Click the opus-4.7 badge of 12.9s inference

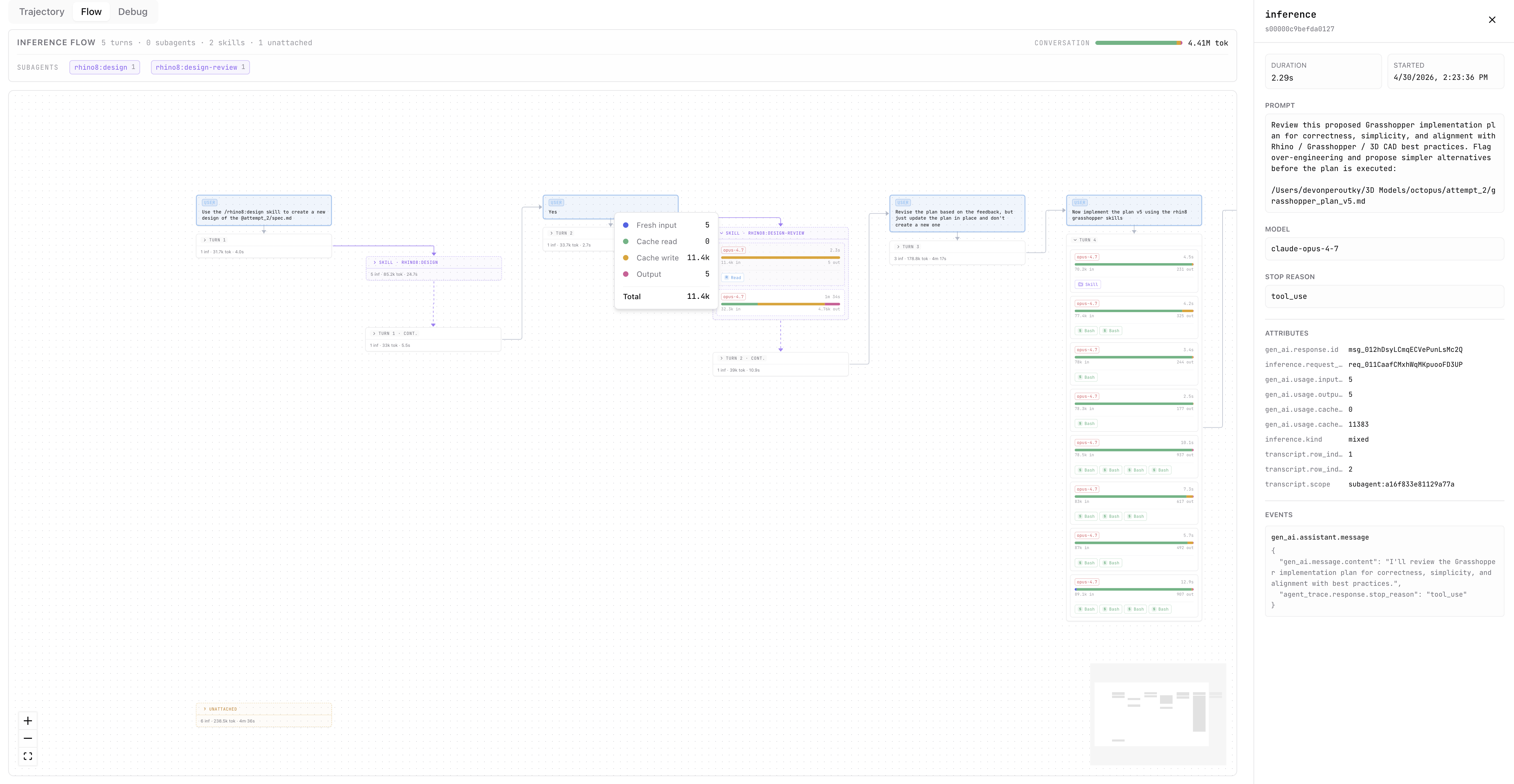point(1087,582)
